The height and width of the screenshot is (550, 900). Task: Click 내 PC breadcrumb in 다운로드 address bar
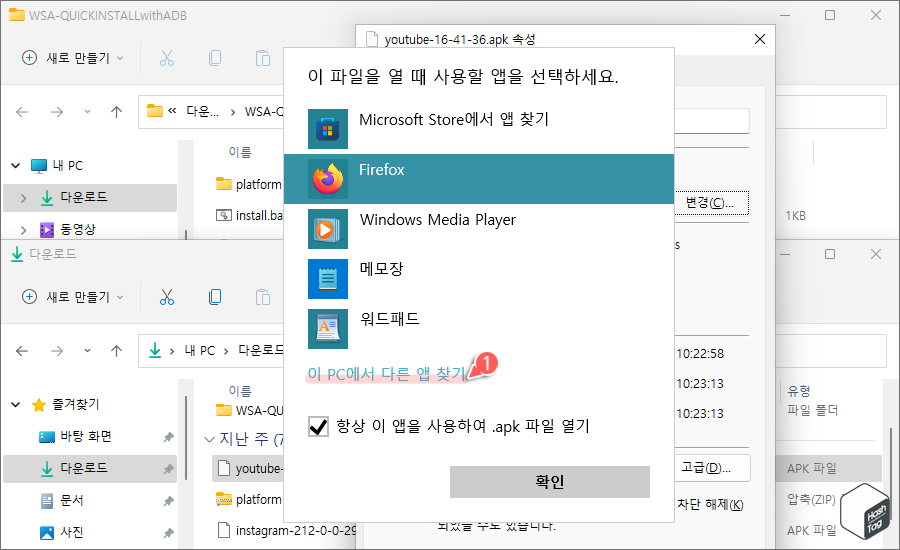tap(200, 351)
